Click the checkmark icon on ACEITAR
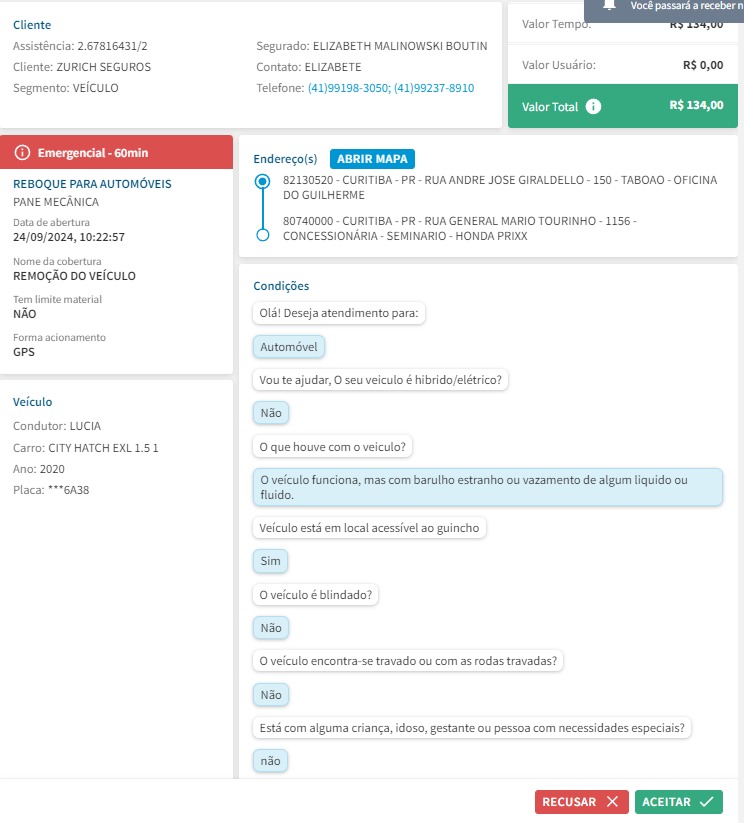 pyautogui.click(x=706, y=802)
